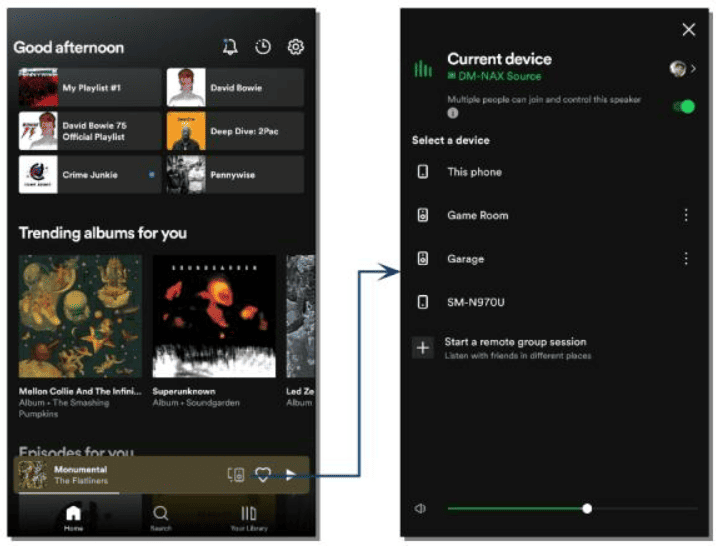The image size is (716, 546).
Task: Click green equalizer bars icon
Action: pyautogui.click(x=423, y=69)
